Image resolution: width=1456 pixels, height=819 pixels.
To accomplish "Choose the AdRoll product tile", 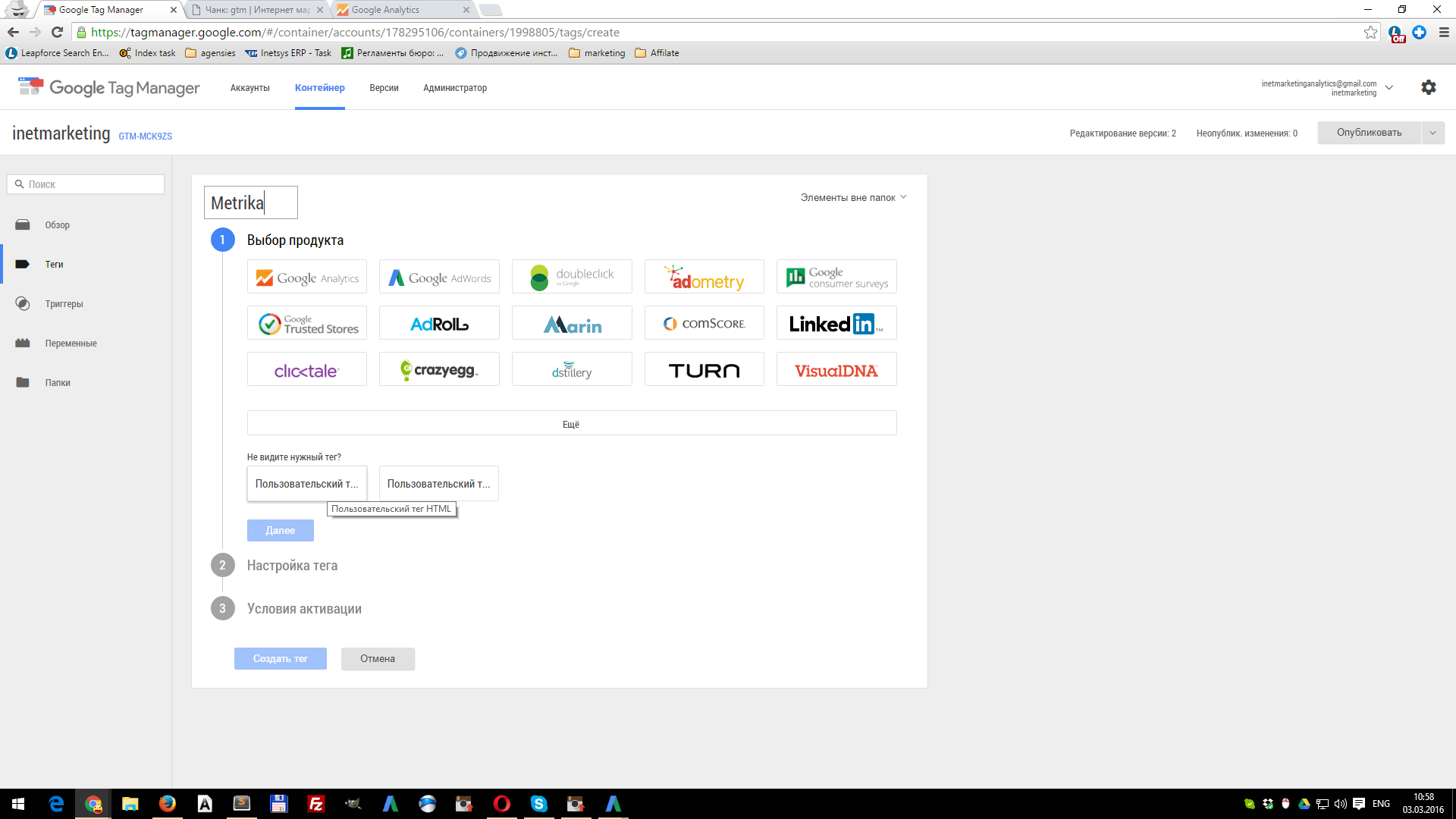I will click(x=439, y=323).
